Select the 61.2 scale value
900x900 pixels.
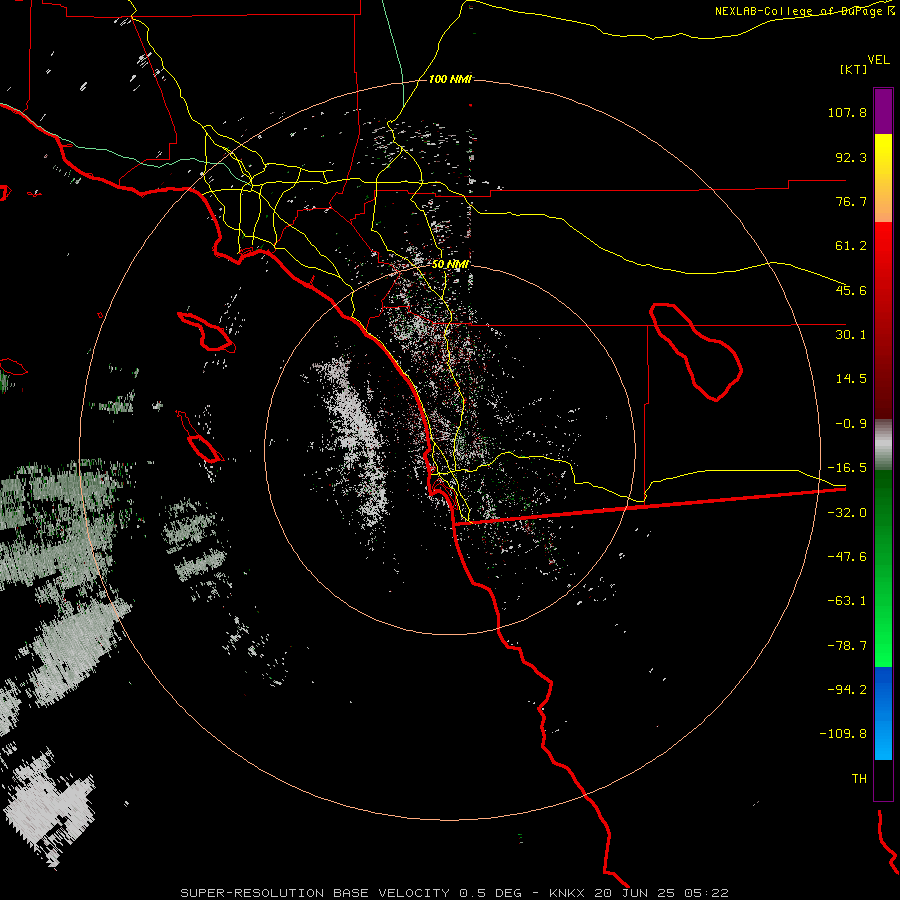click(851, 246)
